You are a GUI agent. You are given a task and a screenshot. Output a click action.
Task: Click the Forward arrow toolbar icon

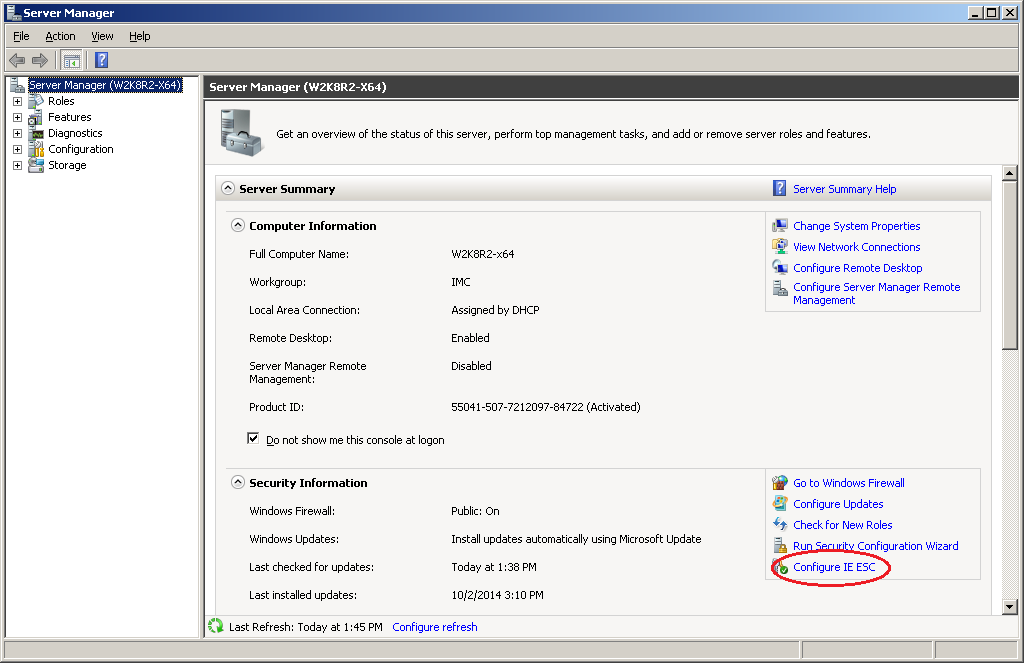point(40,60)
